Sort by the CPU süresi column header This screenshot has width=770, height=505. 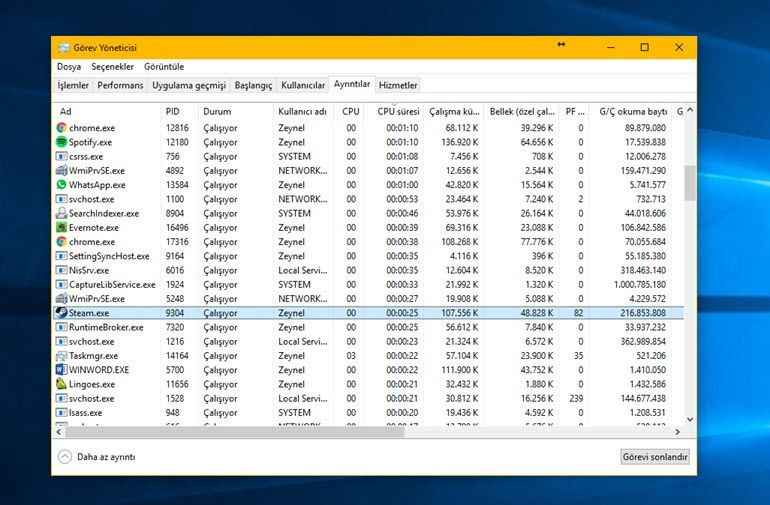coord(398,111)
